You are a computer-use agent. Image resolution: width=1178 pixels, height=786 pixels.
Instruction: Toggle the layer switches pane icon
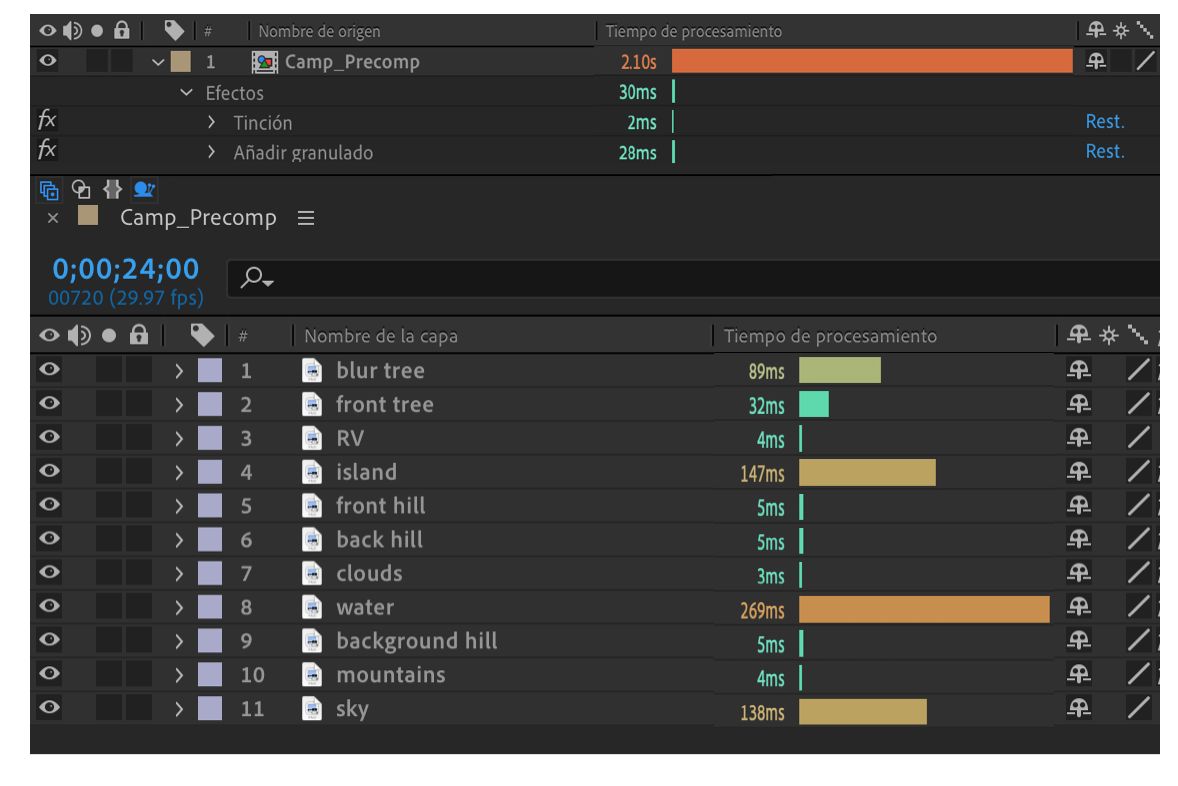coord(48,190)
